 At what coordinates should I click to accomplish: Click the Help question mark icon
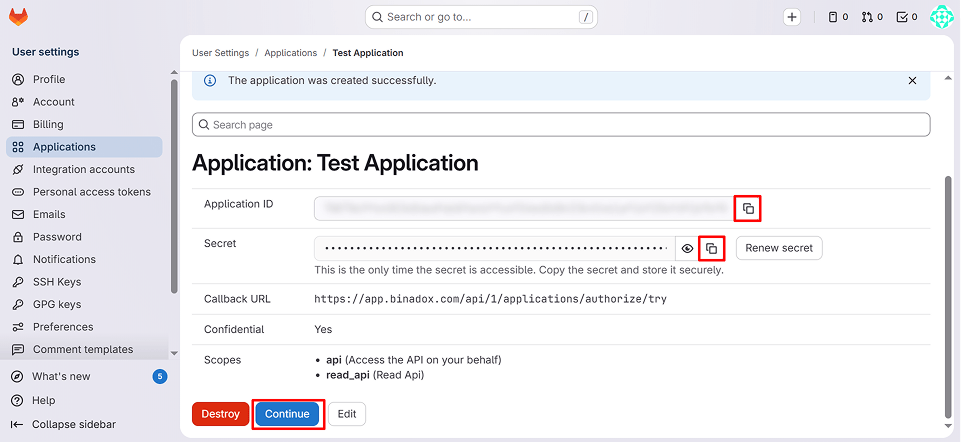point(17,400)
